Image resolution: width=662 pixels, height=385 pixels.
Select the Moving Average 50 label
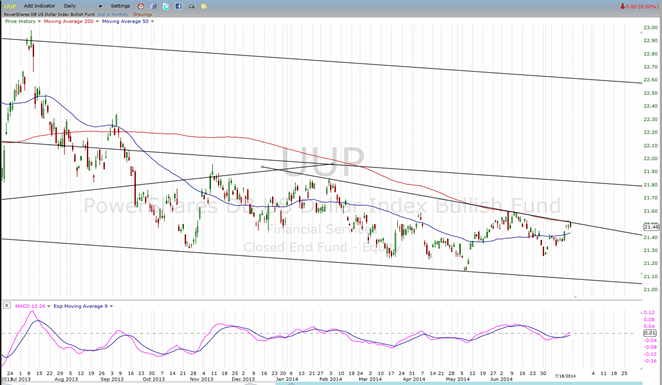tap(125, 21)
